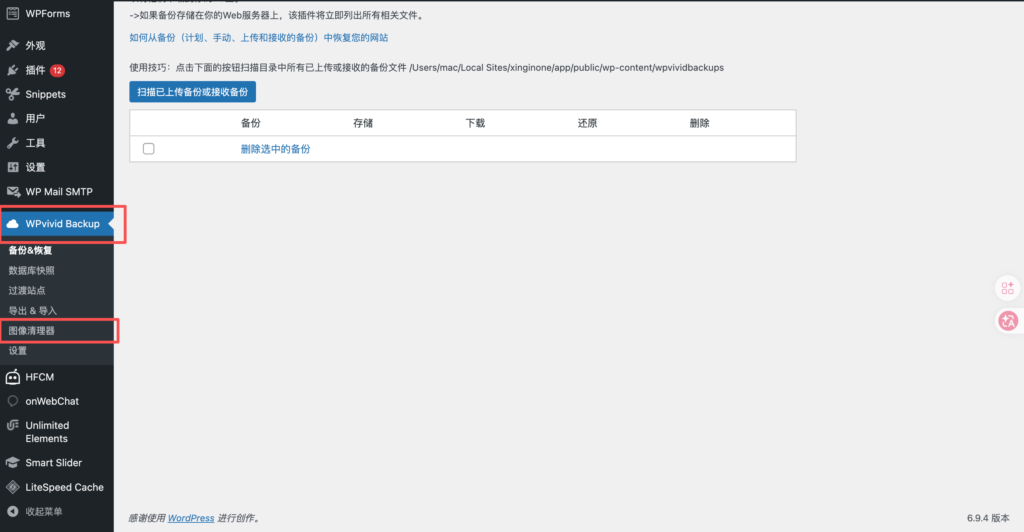
Task: Click the 还原 column header
Action: pyautogui.click(x=587, y=123)
